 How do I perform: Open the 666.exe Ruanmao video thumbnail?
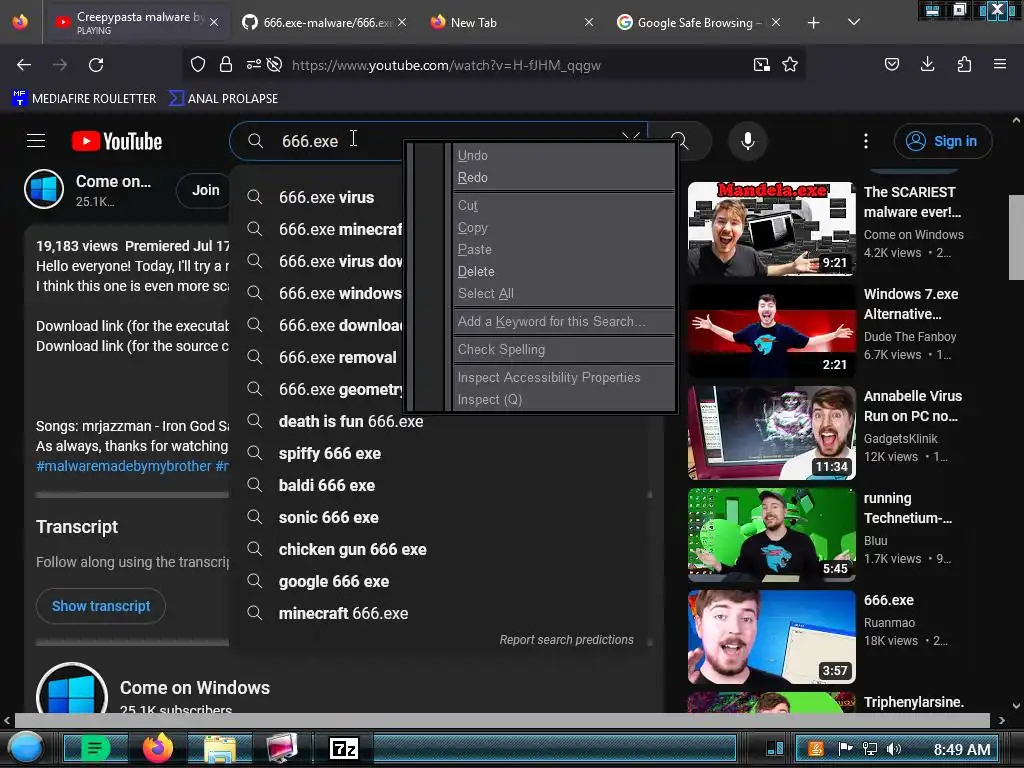[771, 637]
